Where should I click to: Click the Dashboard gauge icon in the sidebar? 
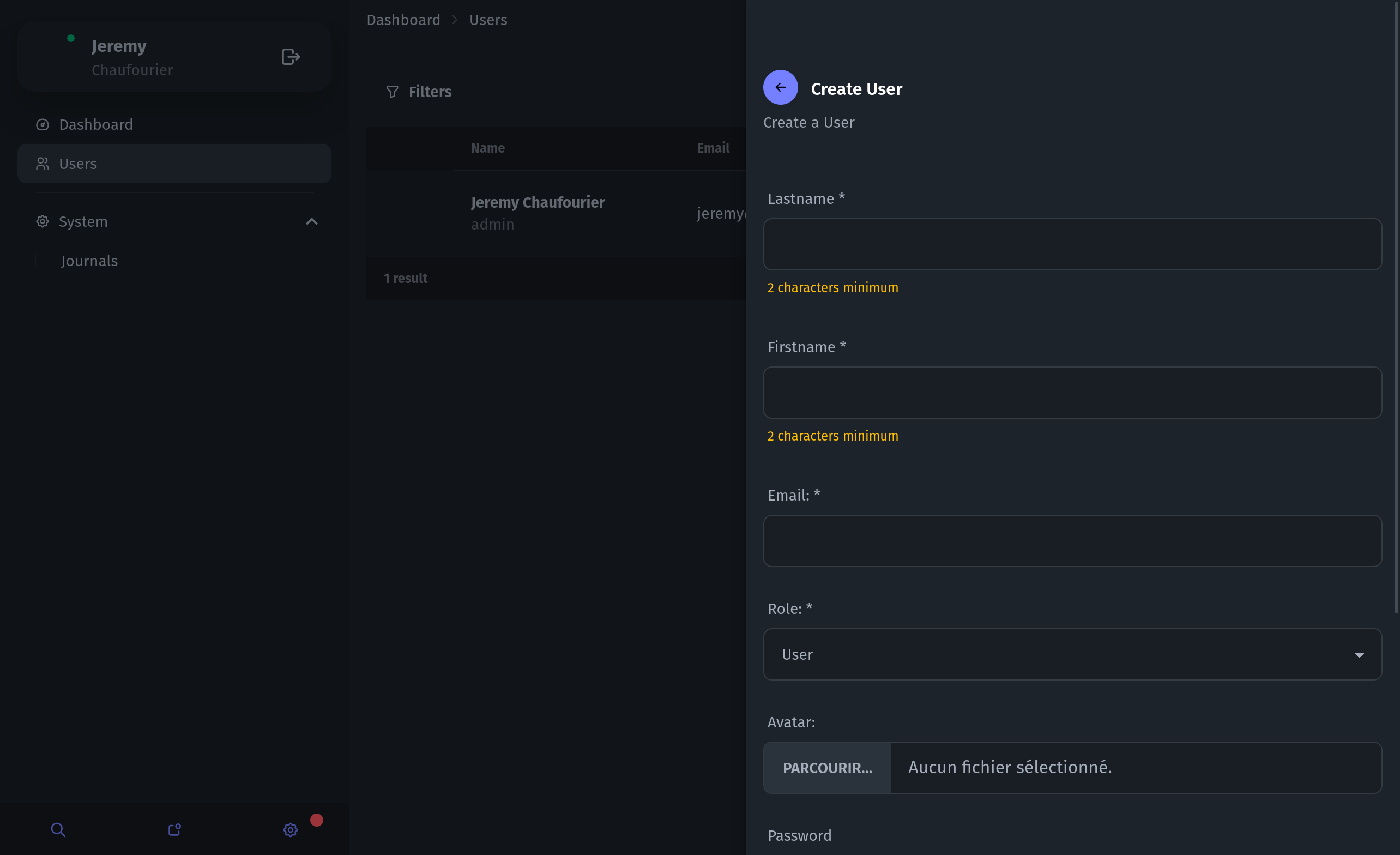pos(43,124)
